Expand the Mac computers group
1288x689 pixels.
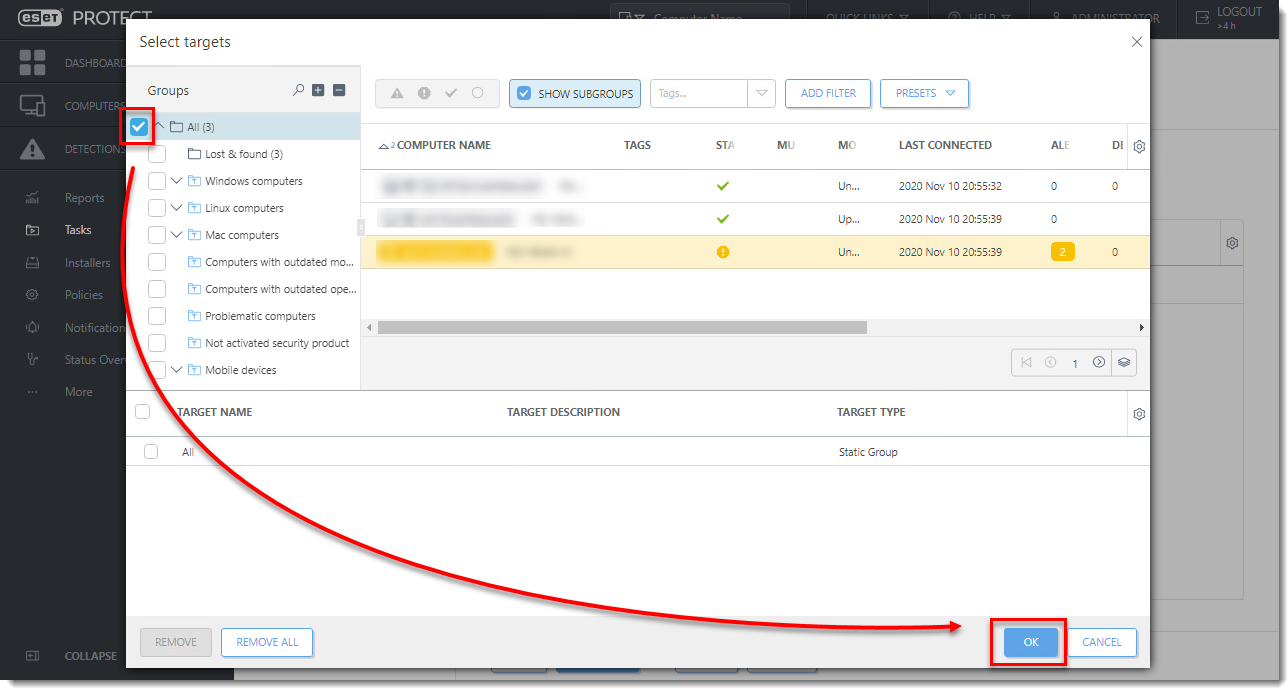pos(177,235)
